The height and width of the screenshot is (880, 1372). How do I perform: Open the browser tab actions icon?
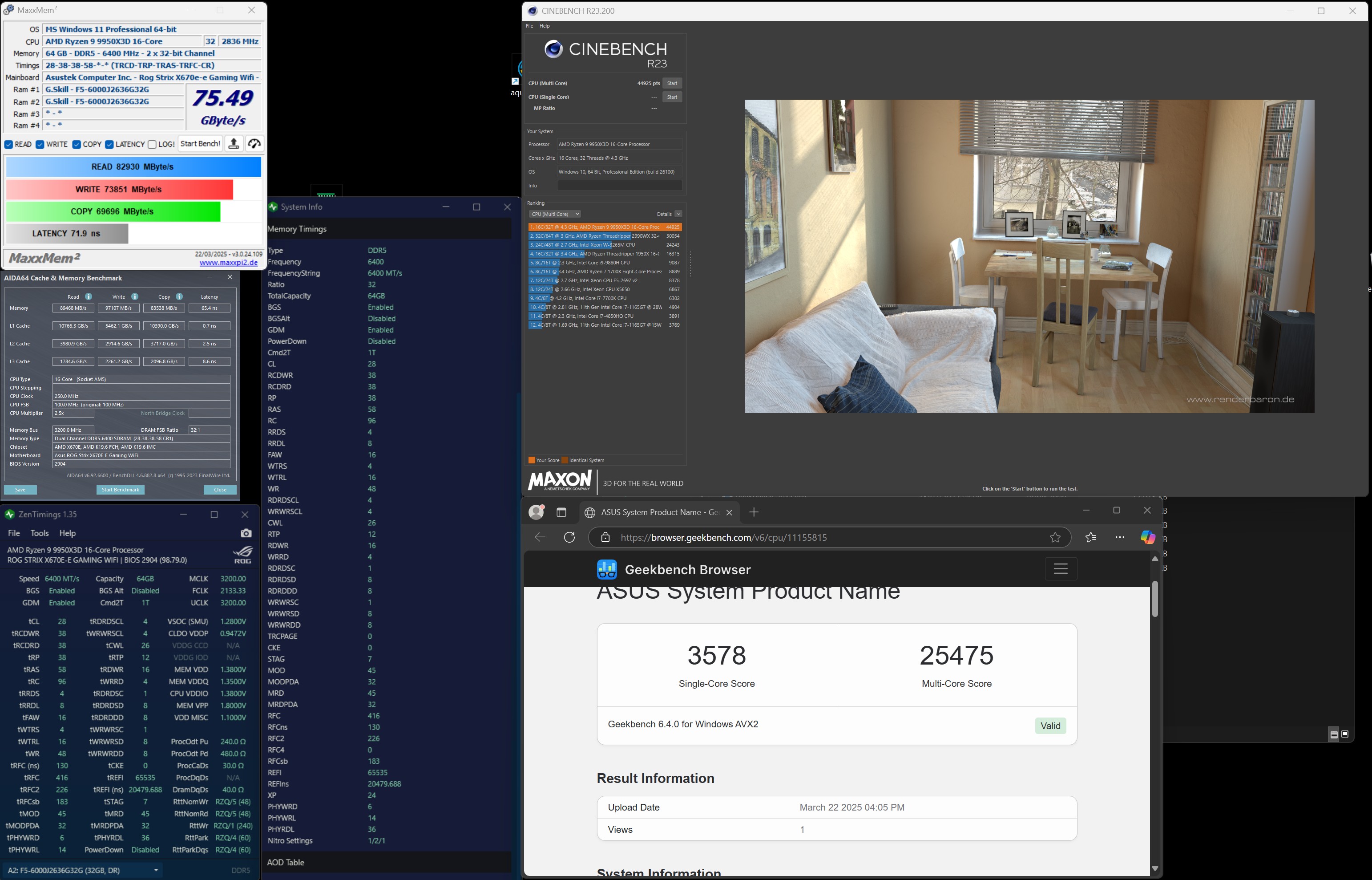coord(561,513)
